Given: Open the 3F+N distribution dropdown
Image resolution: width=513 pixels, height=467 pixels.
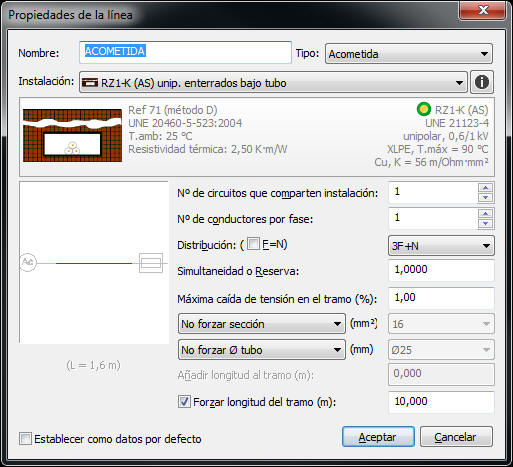Looking at the screenshot, I should click(x=441, y=246).
